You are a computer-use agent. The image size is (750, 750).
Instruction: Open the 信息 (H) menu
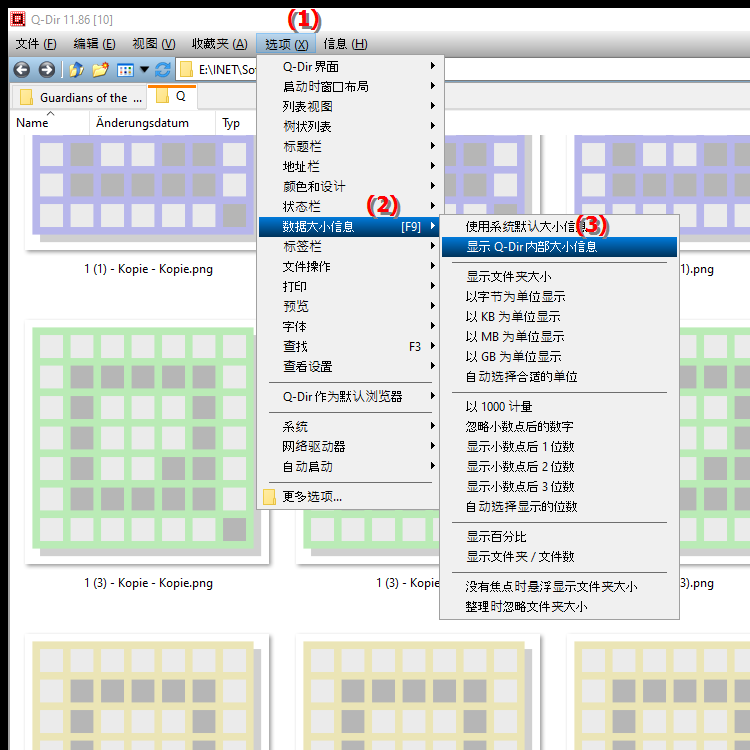(345, 44)
